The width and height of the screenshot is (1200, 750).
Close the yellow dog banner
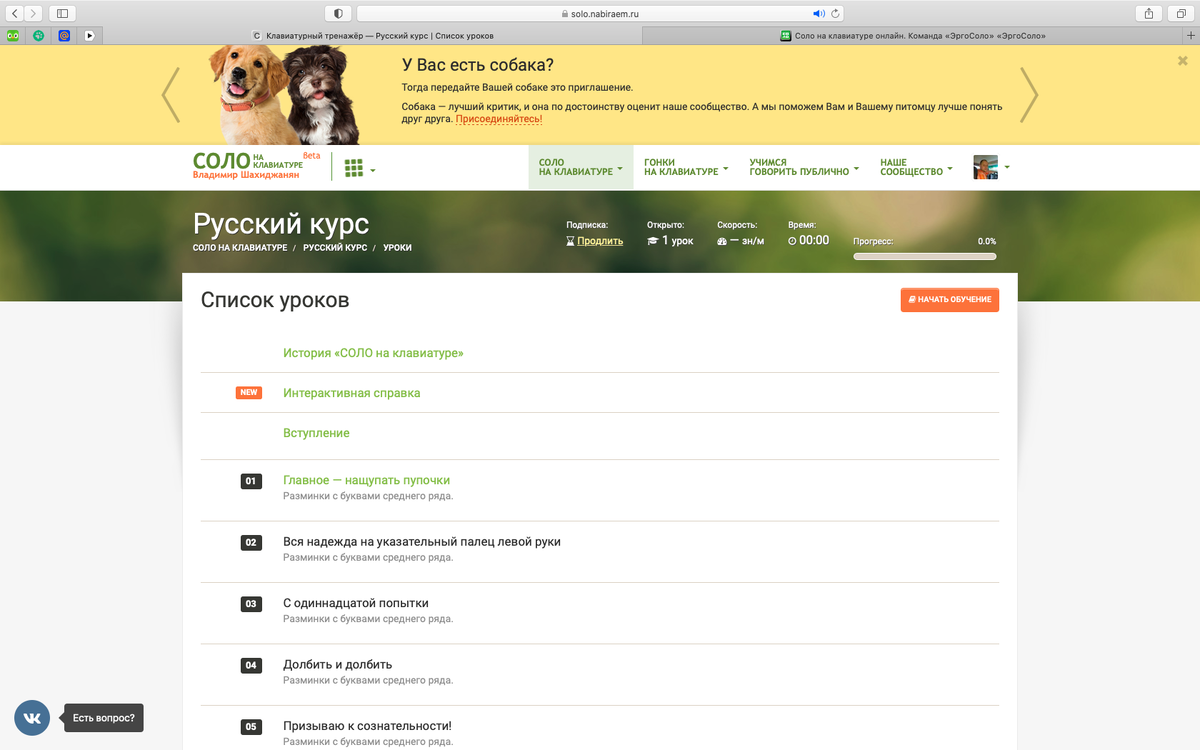tap(1183, 60)
